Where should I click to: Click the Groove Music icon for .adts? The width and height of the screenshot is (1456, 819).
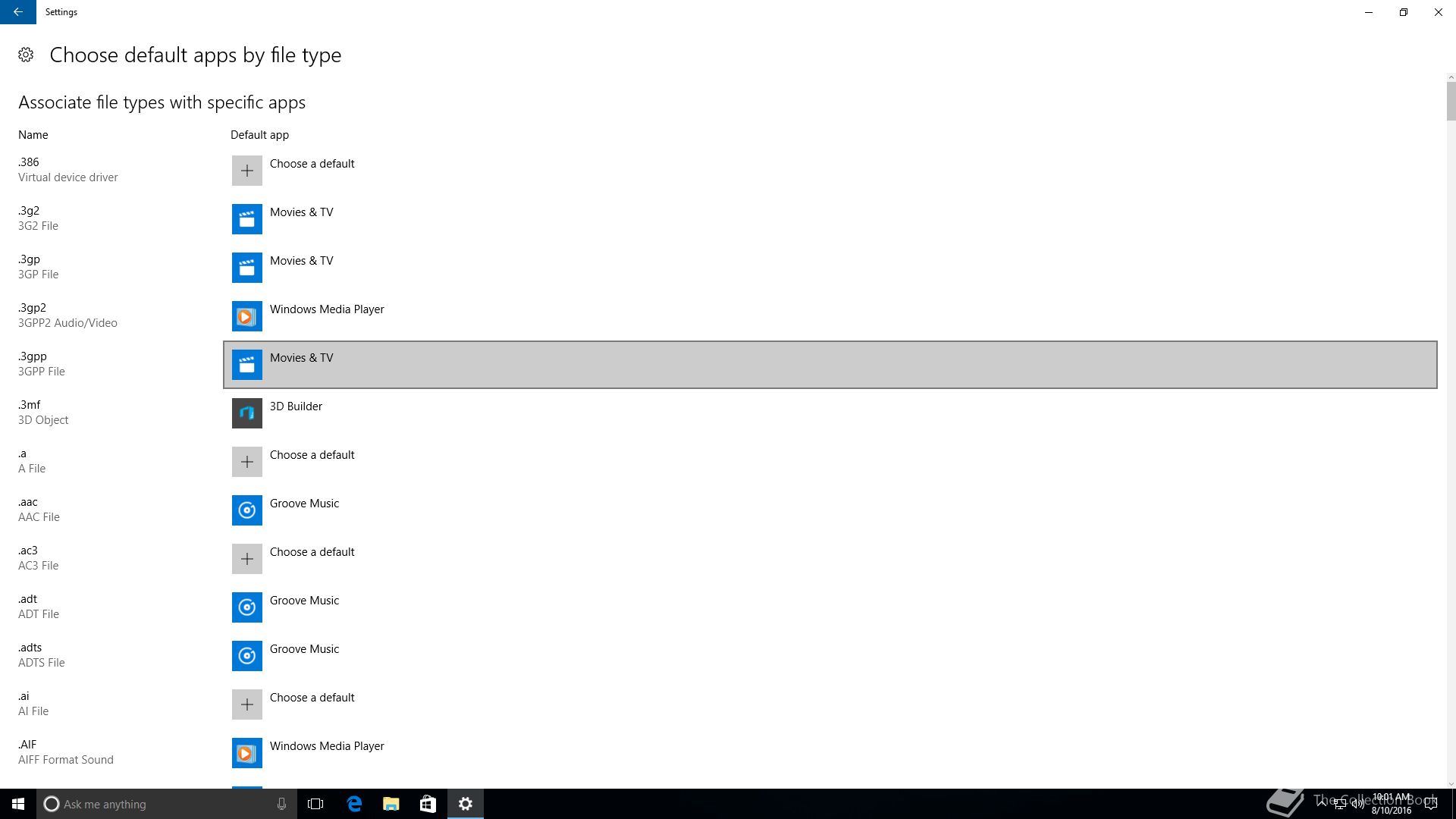[247, 656]
